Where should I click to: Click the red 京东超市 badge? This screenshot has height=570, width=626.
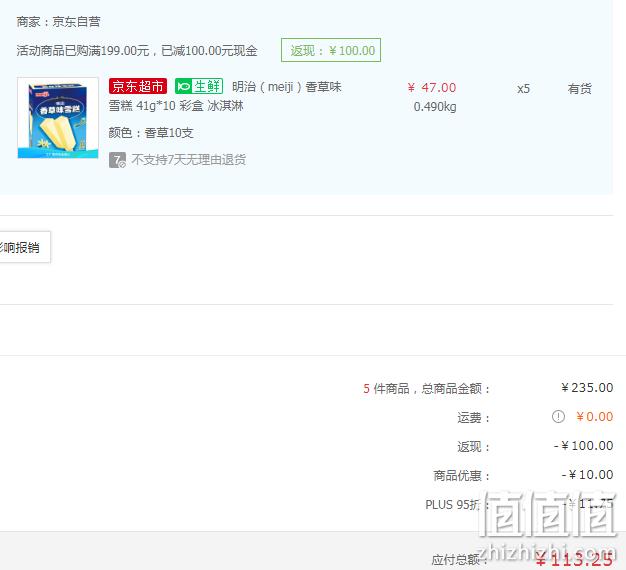pyautogui.click(x=138, y=86)
